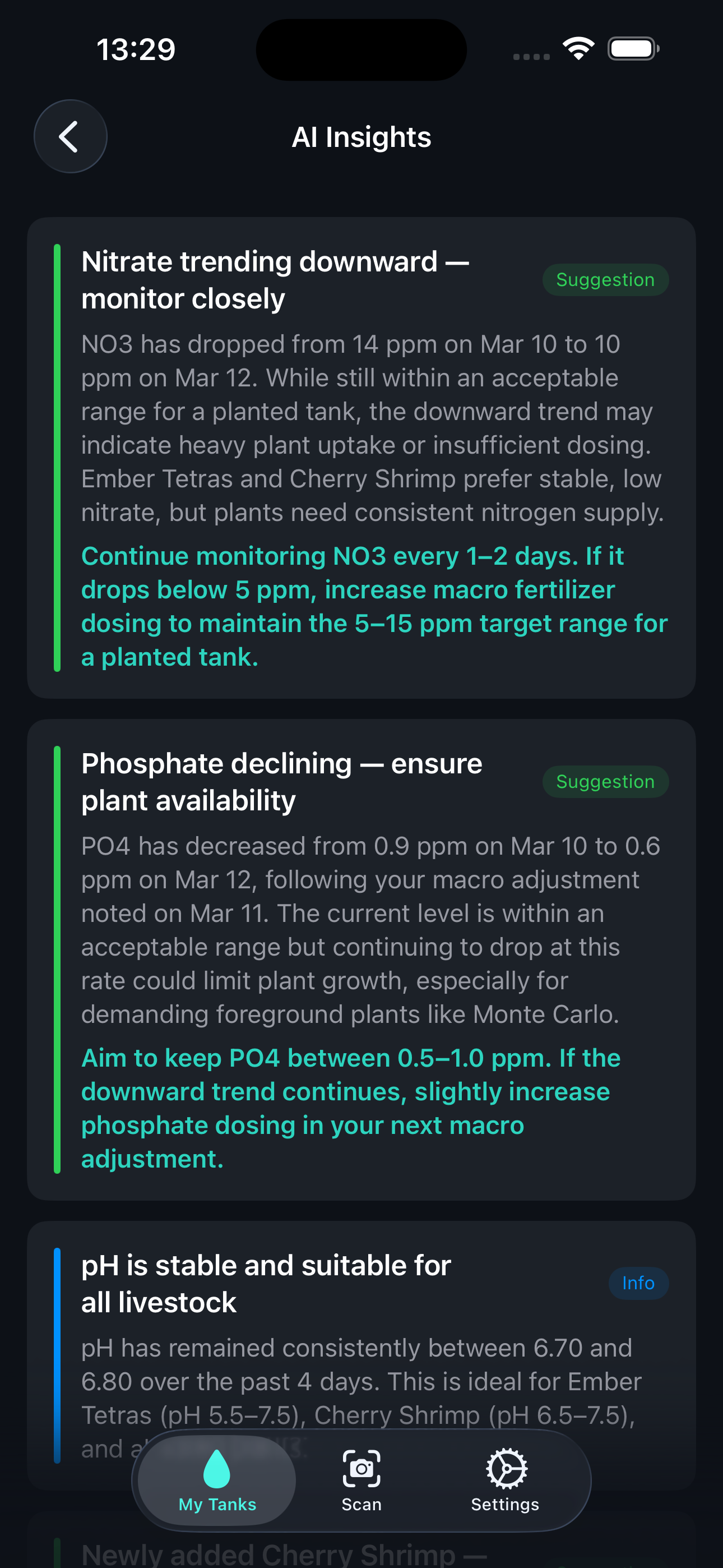723x1568 pixels.
Task: Tap the Suggestion badge on Phosphate card
Action: pyautogui.click(x=605, y=782)
